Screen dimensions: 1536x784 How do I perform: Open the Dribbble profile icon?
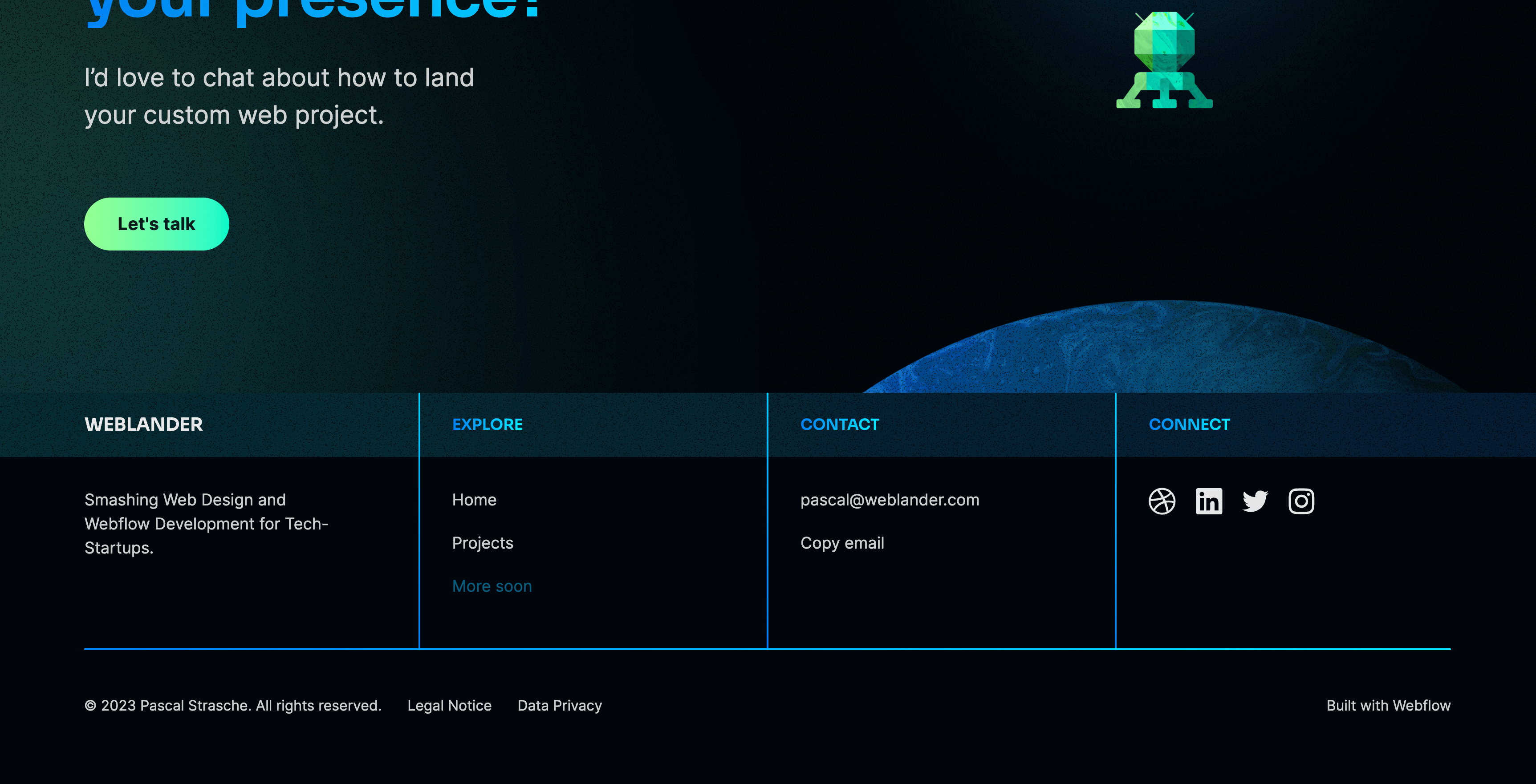point(1162,501)
